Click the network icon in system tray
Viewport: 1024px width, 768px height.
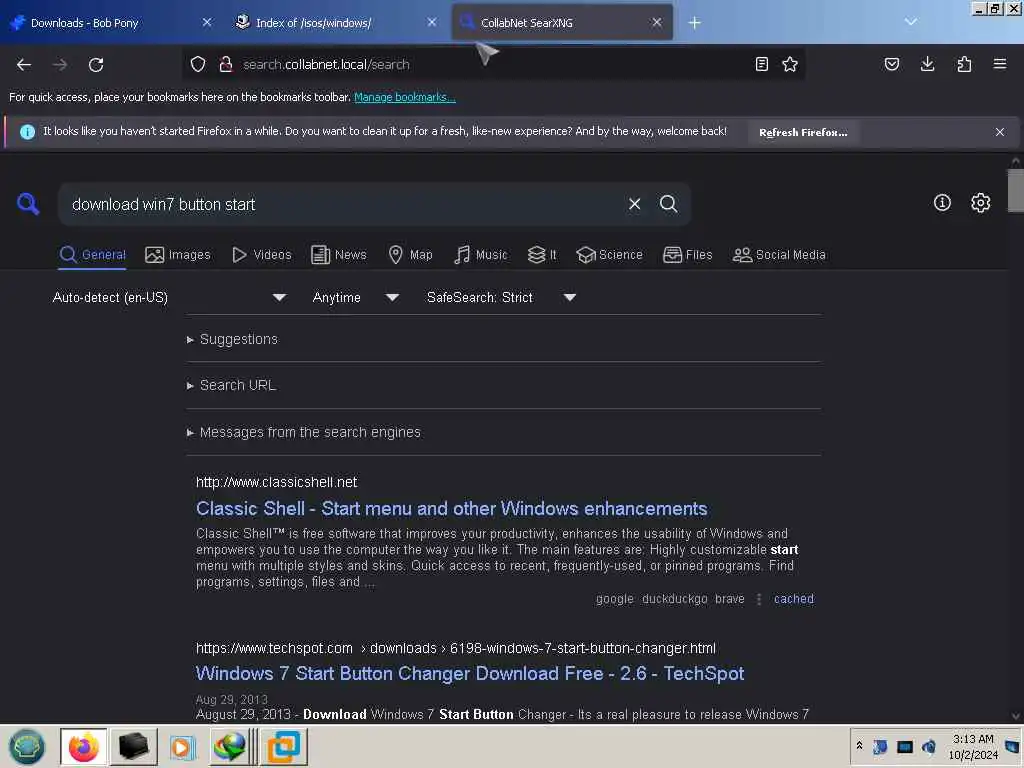(x=904, y=746)
